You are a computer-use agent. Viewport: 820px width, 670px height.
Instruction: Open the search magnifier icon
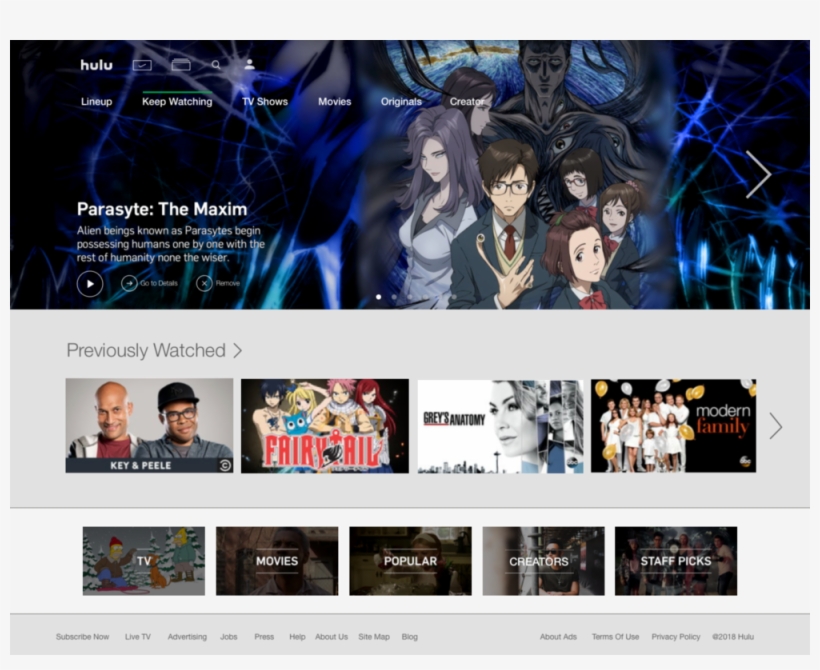[216, 64]
